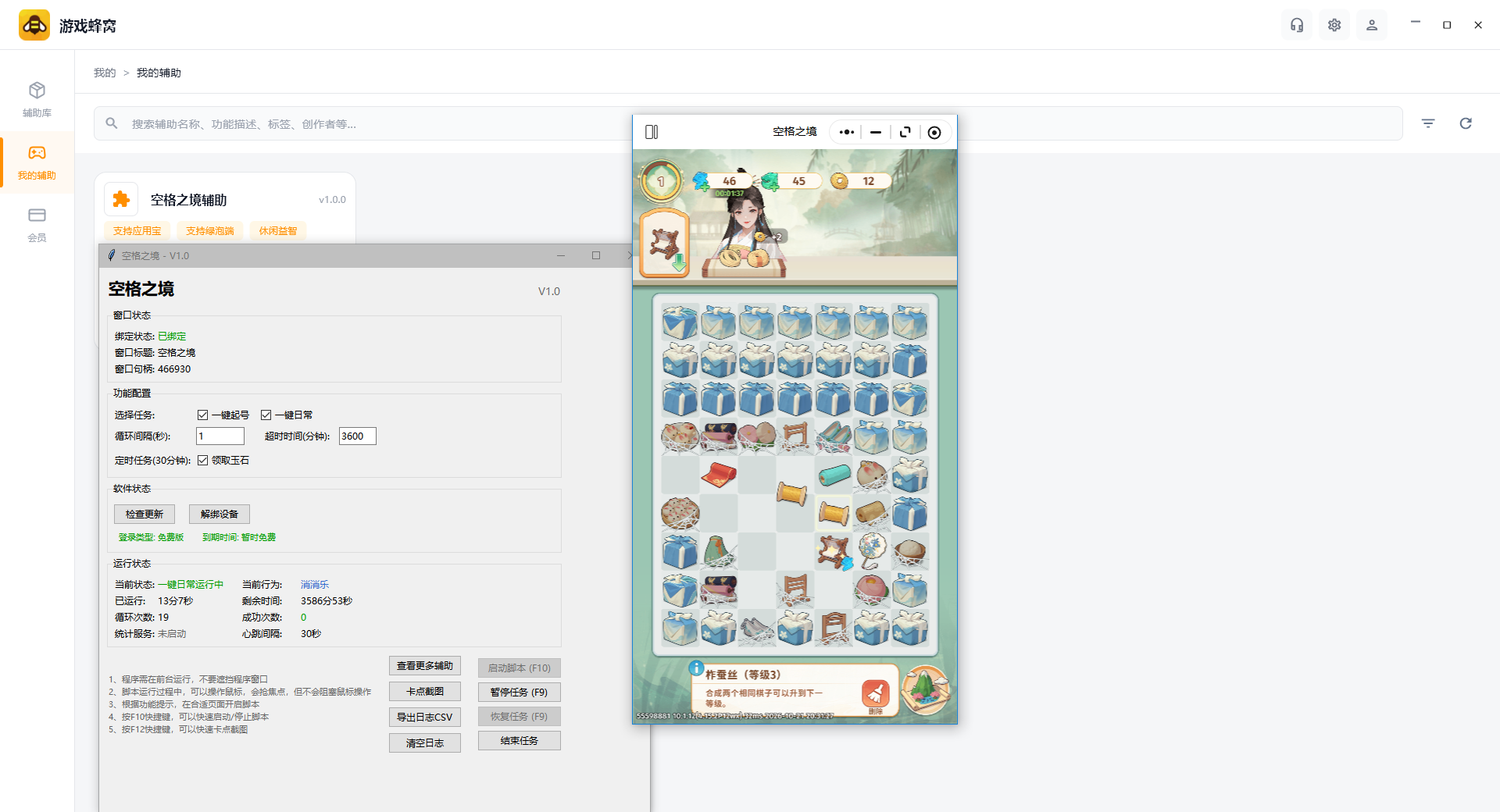This screenshot has width=1500, height=812.
Task: Click the loom order card in game
Action: pos(665,244)
